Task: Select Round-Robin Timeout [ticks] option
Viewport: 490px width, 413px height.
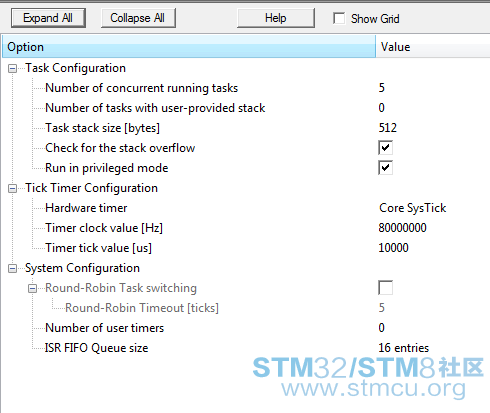Action: (x=142, y=308)
